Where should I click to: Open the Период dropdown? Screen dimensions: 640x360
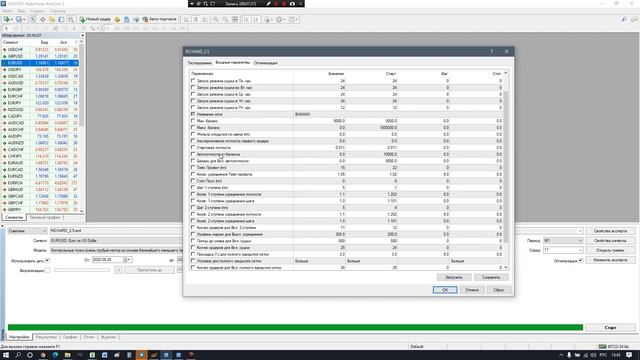[563, 241]
